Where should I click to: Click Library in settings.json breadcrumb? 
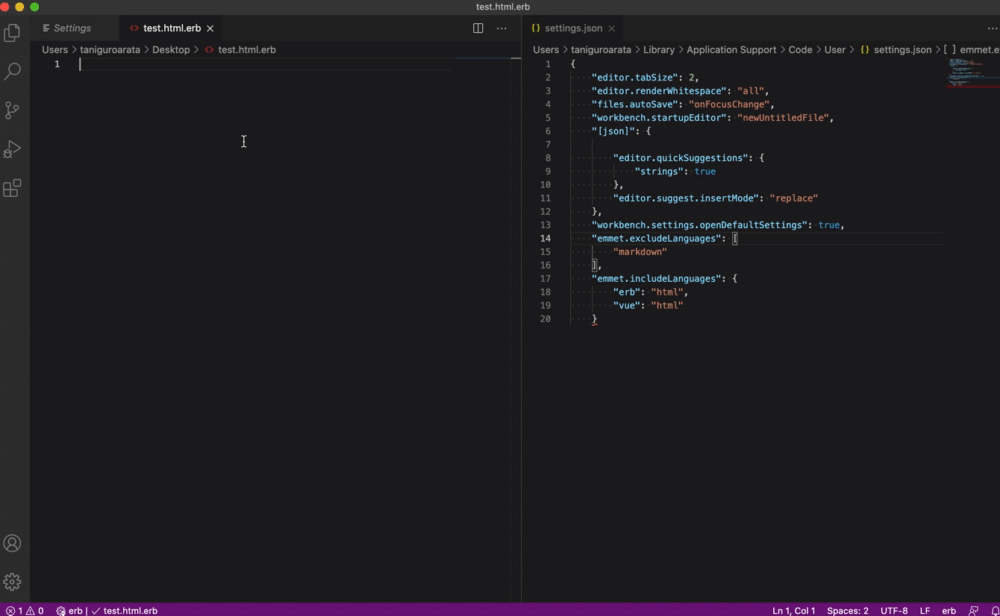pyautogui.click(x=659, y=49)
